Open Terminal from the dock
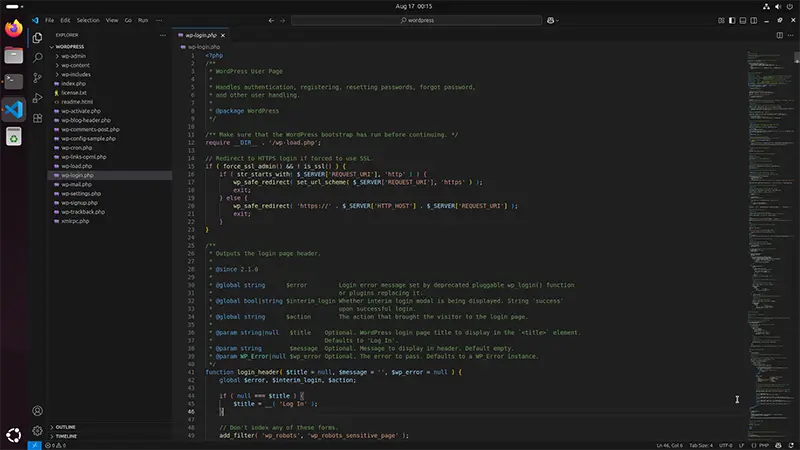Screen dimensions: 800x450 coord(14,82)
